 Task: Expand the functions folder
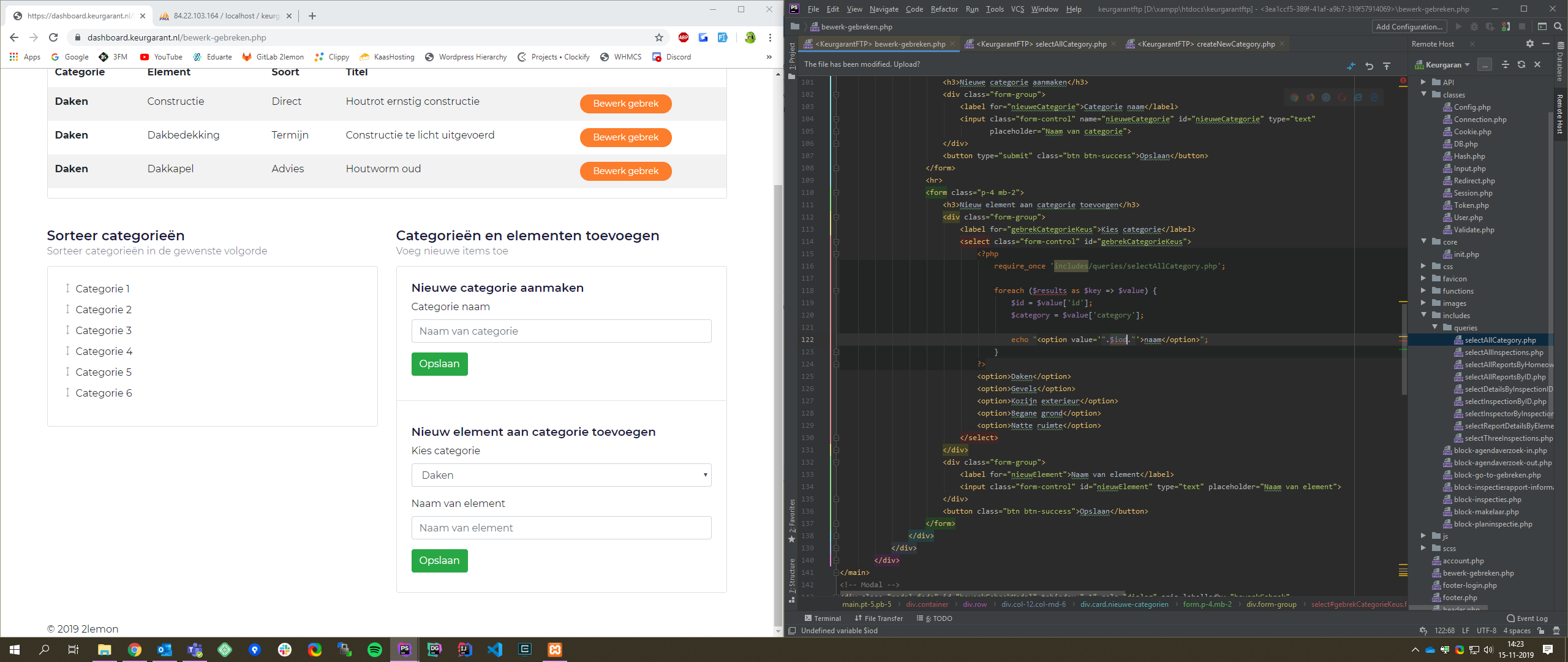tap(1423, 291)
